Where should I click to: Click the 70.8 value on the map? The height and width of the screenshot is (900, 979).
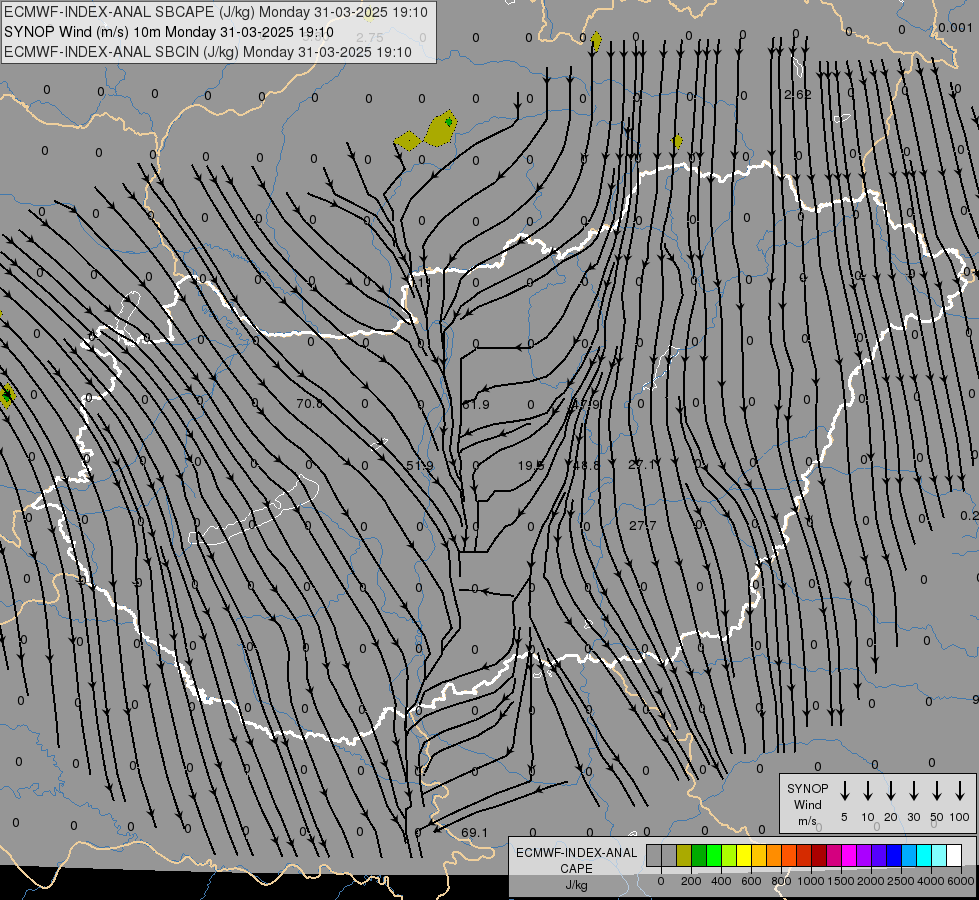[x=309, y=403]
